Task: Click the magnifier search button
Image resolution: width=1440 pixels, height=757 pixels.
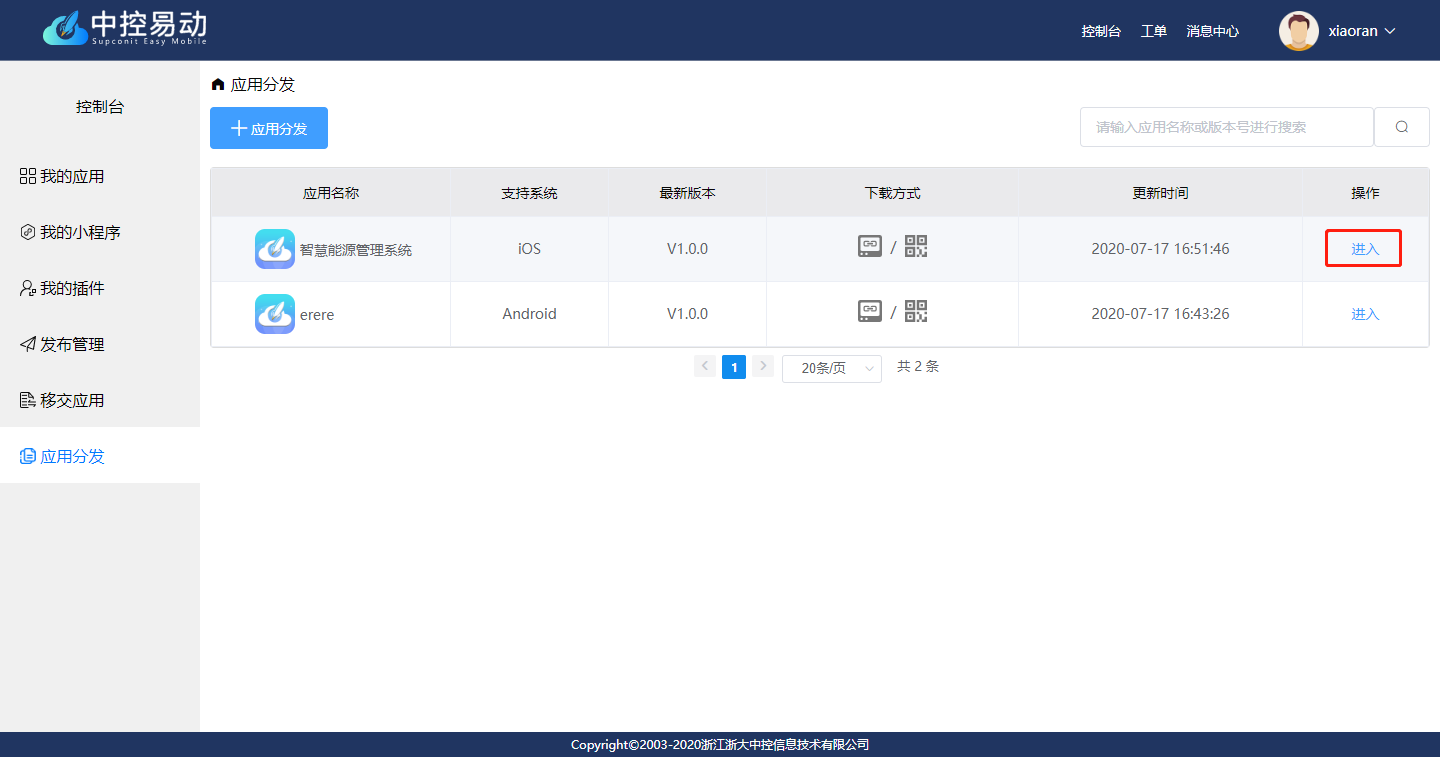Action: 1402,127
